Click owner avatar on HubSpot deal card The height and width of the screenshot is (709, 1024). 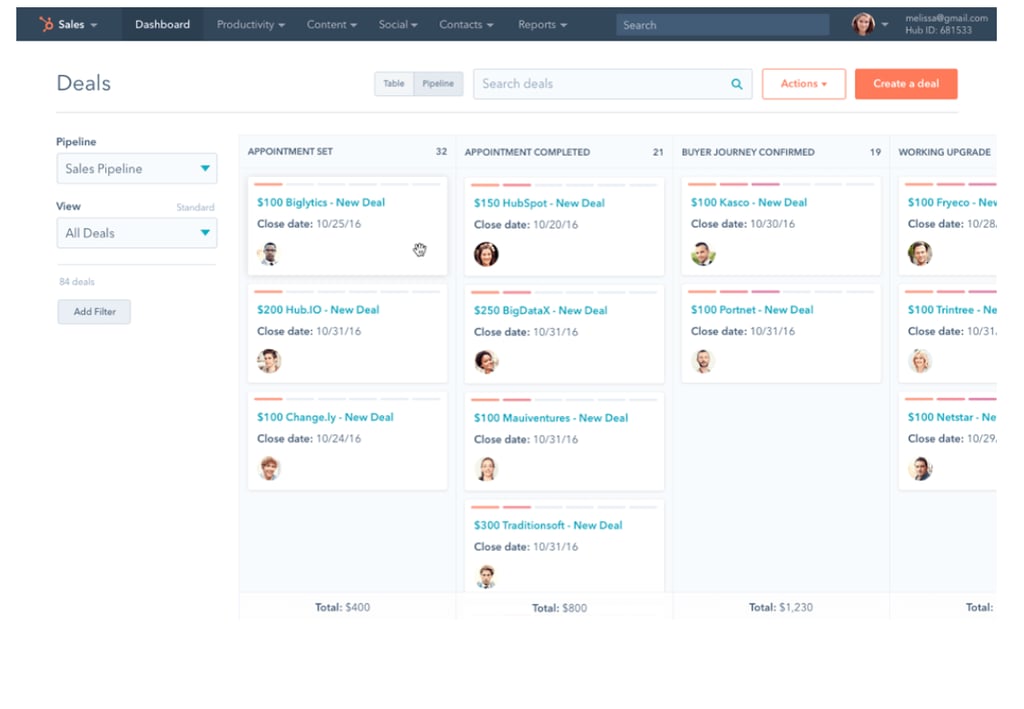coord(486,254)
